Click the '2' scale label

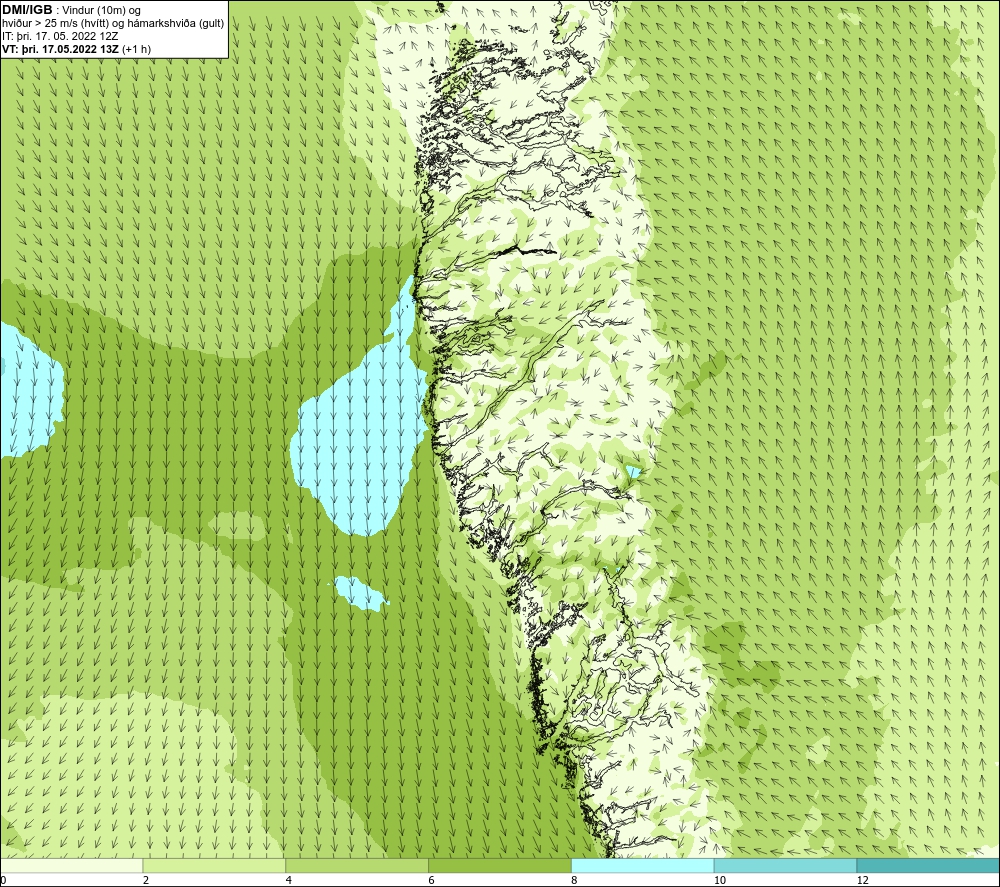point(146,880)
